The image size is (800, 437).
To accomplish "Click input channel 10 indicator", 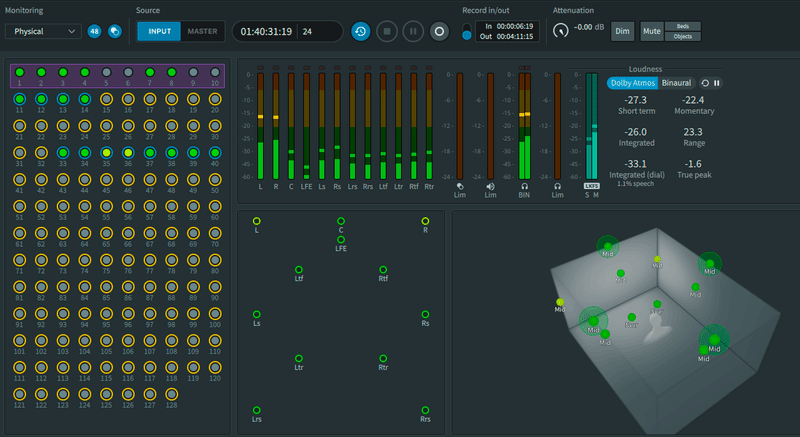I will click(x=215, y=72).
